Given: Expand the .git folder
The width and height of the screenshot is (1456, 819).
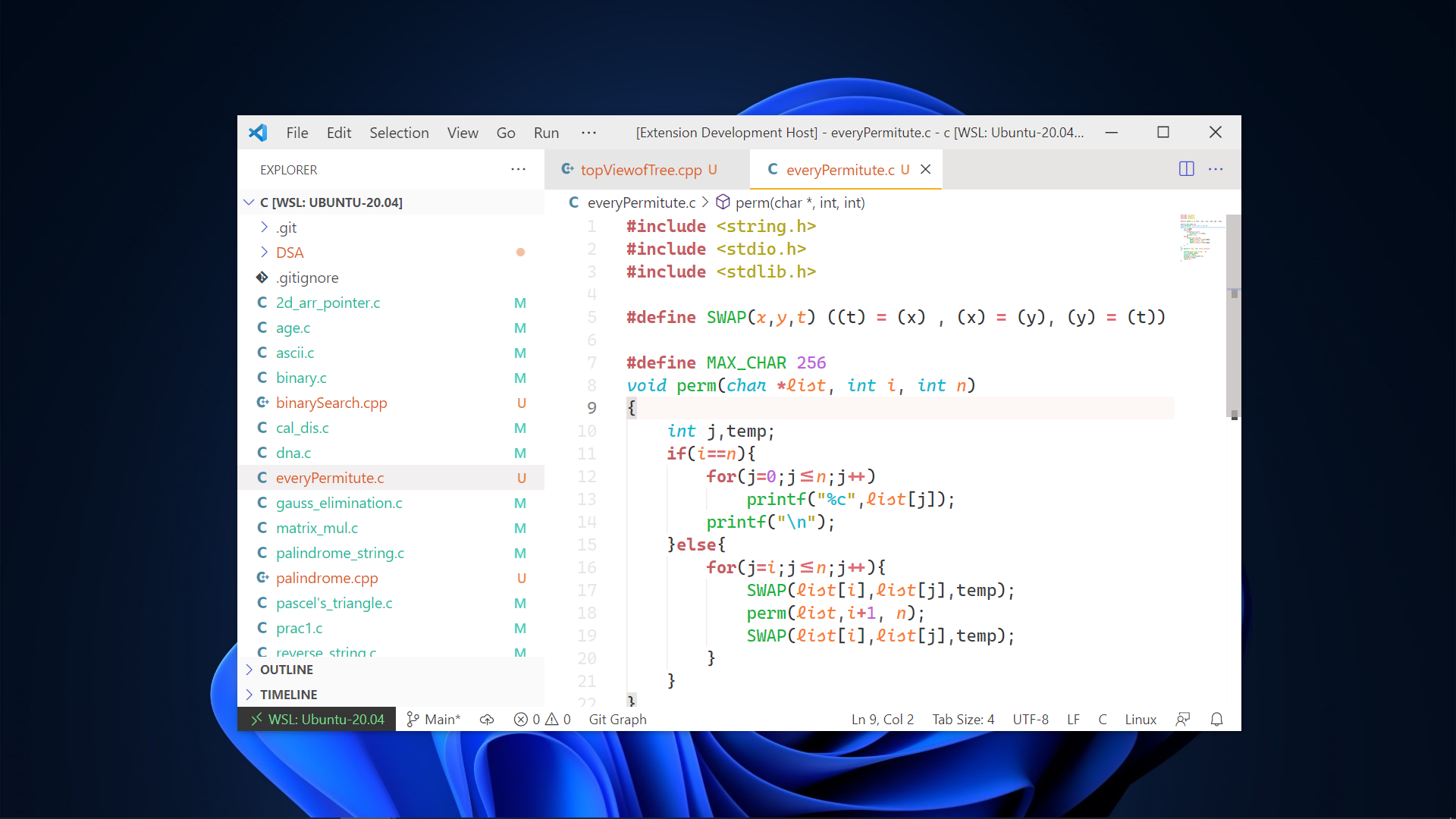Looking at the screenshot, I should click(x=391, y=227).
